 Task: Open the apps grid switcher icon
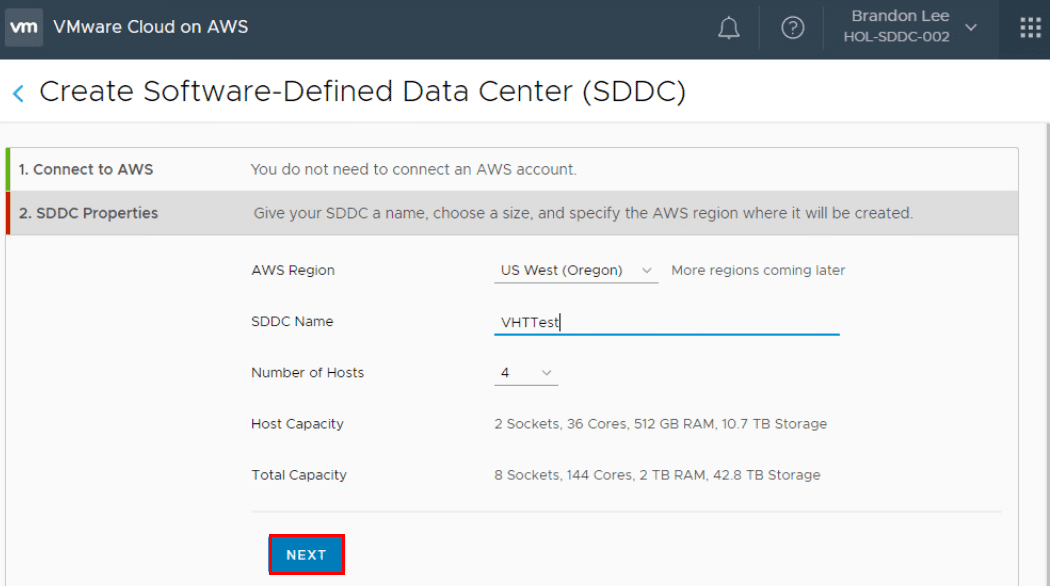click(x=1030, y=28)
